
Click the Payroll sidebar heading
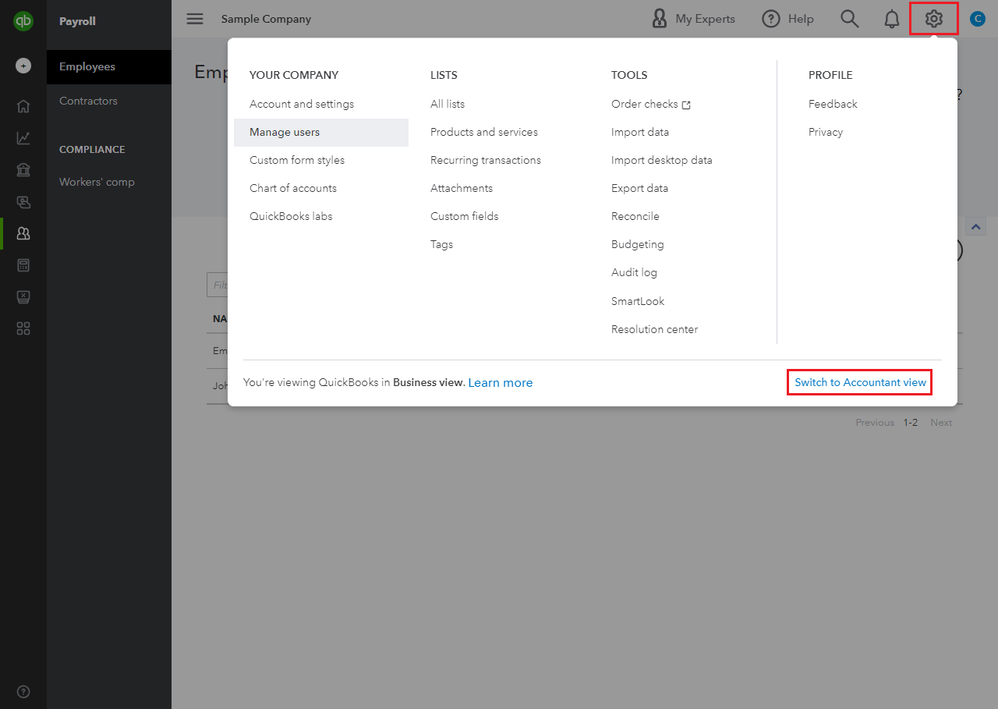(78, 21)
